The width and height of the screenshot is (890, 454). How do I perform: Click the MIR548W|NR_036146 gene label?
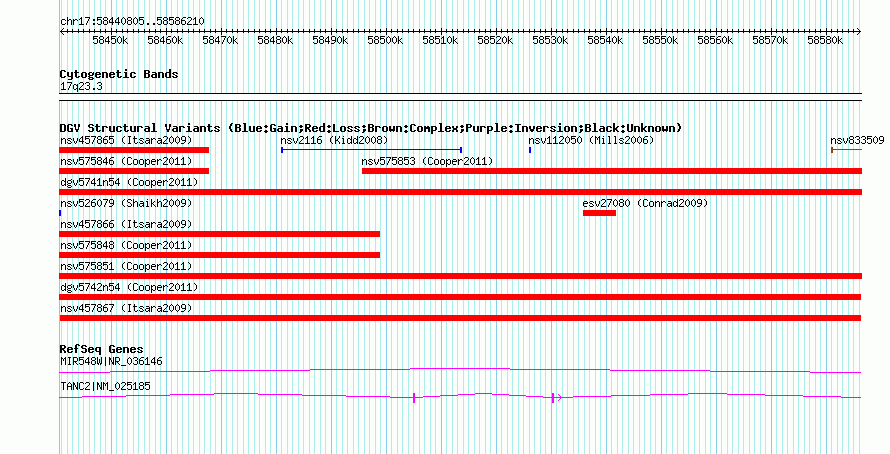(x=111, y=361)
